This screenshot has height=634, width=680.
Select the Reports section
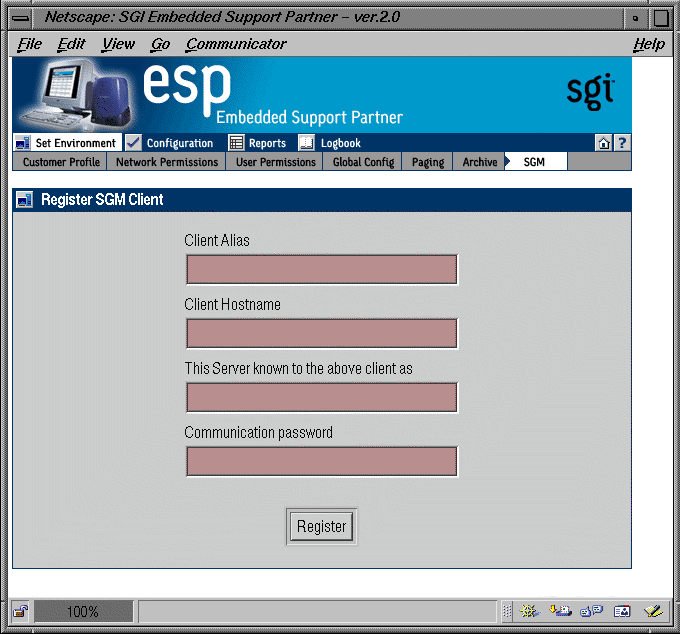pos(267,143)
